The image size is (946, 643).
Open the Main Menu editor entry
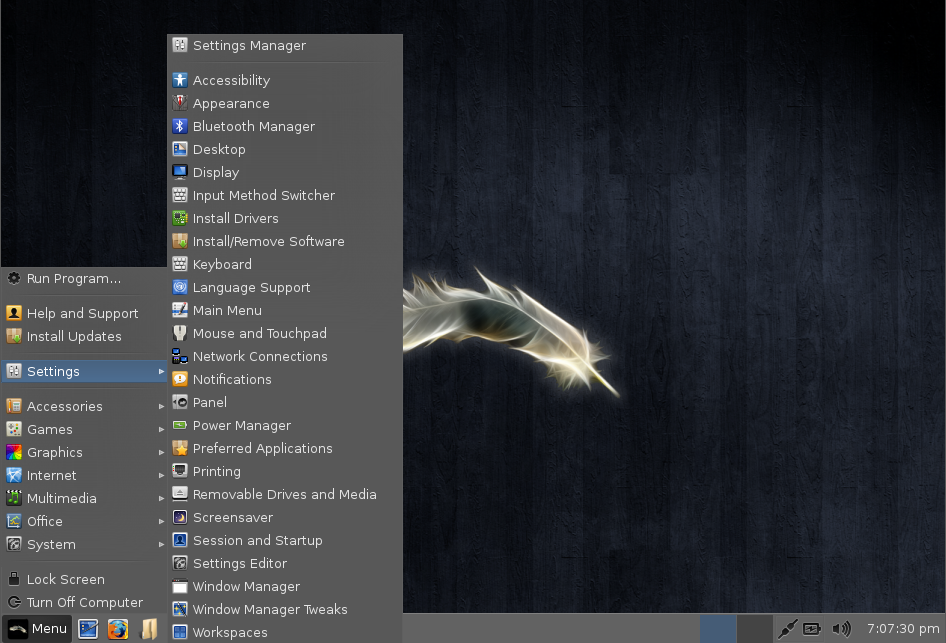[285, 310]
